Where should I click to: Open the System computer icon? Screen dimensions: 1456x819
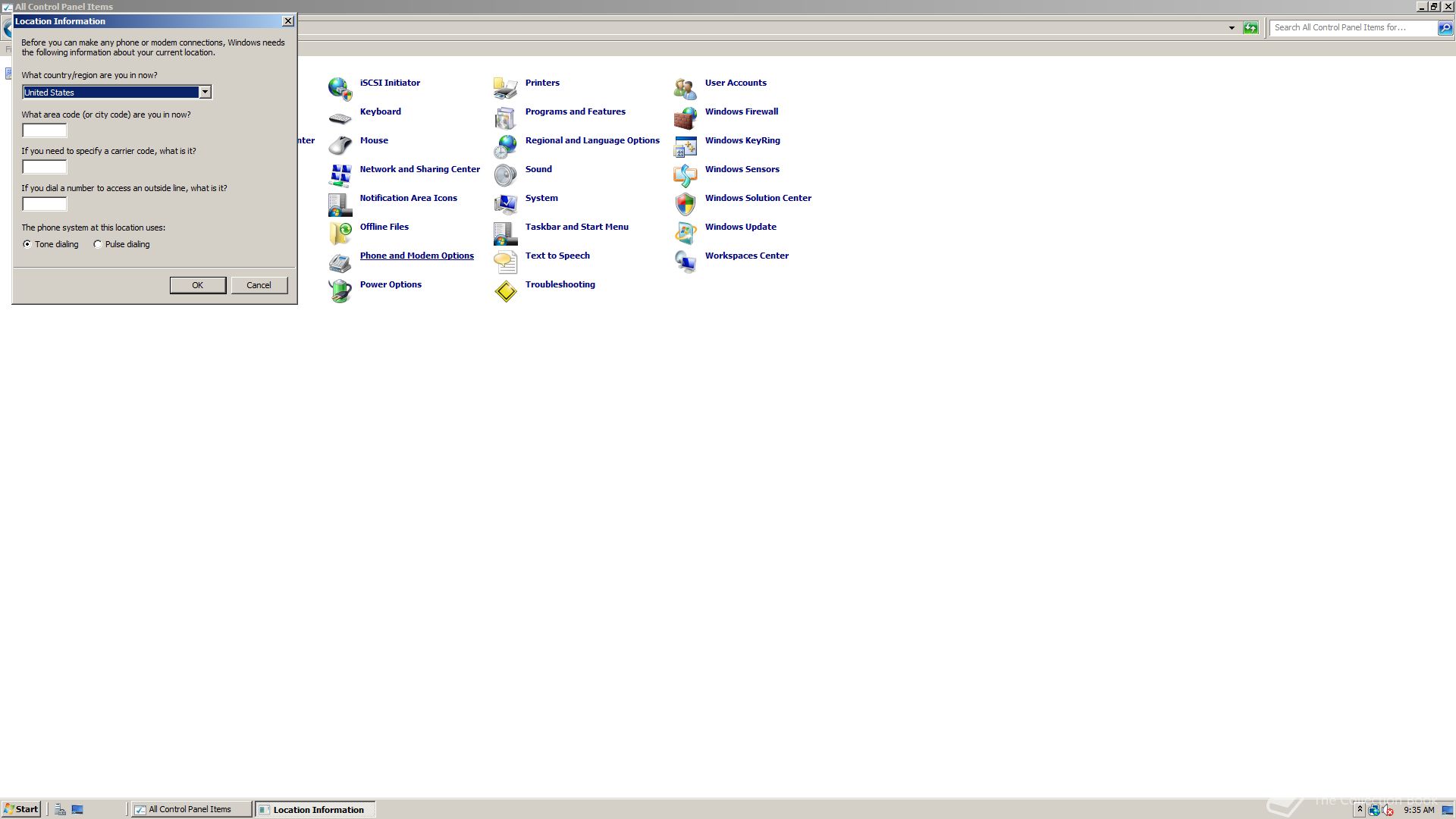tap(505, 204)
